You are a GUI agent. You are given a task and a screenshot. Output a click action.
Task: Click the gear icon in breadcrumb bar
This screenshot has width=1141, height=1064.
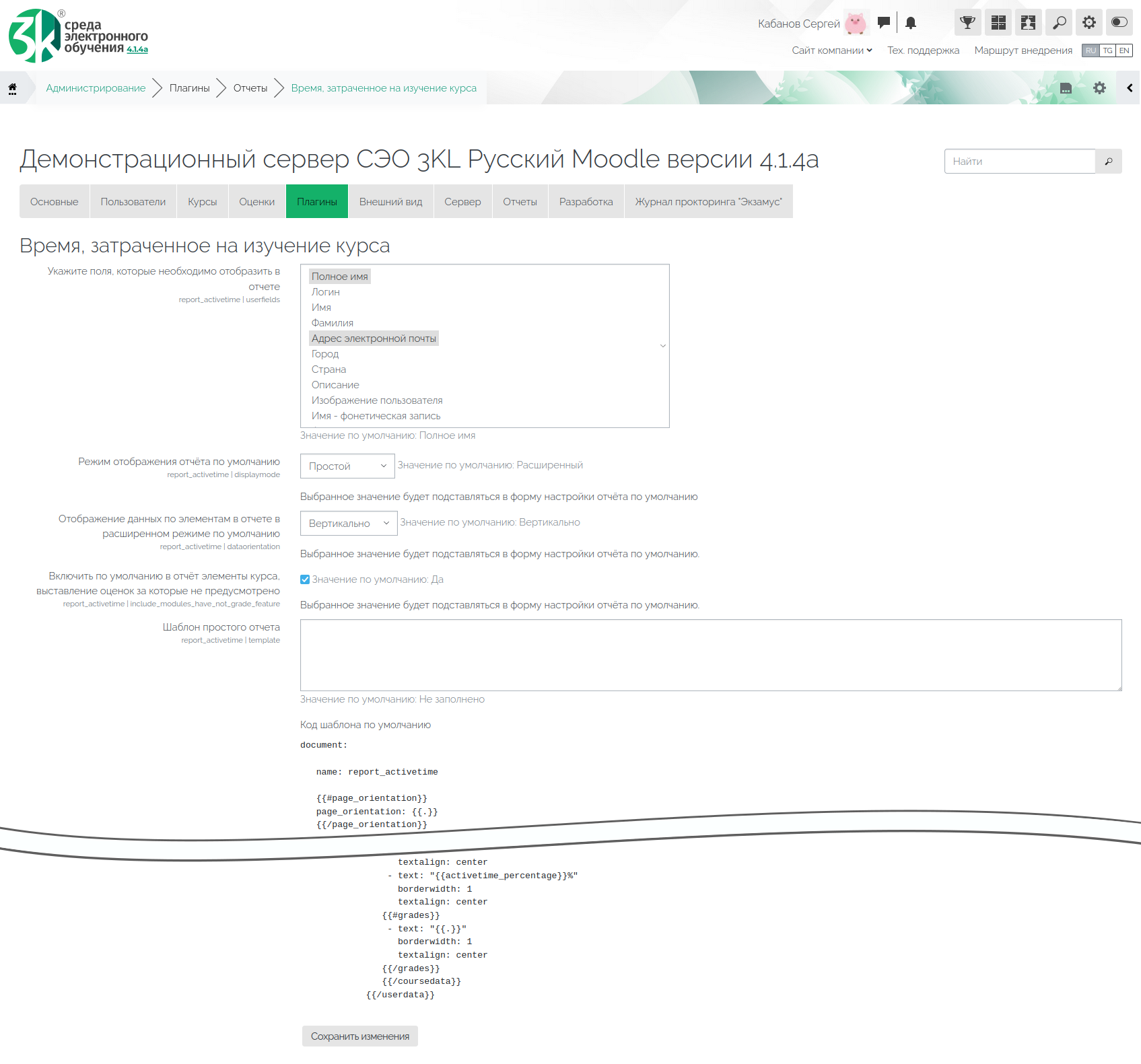tap(1099, 88)
